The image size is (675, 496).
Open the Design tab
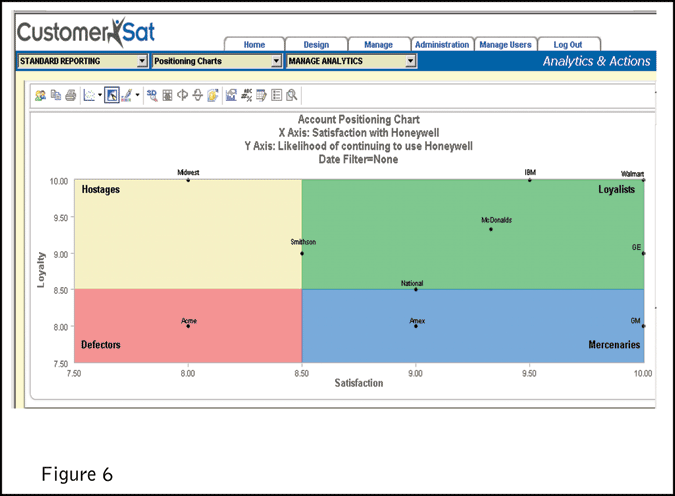click(x=316, y=45)
